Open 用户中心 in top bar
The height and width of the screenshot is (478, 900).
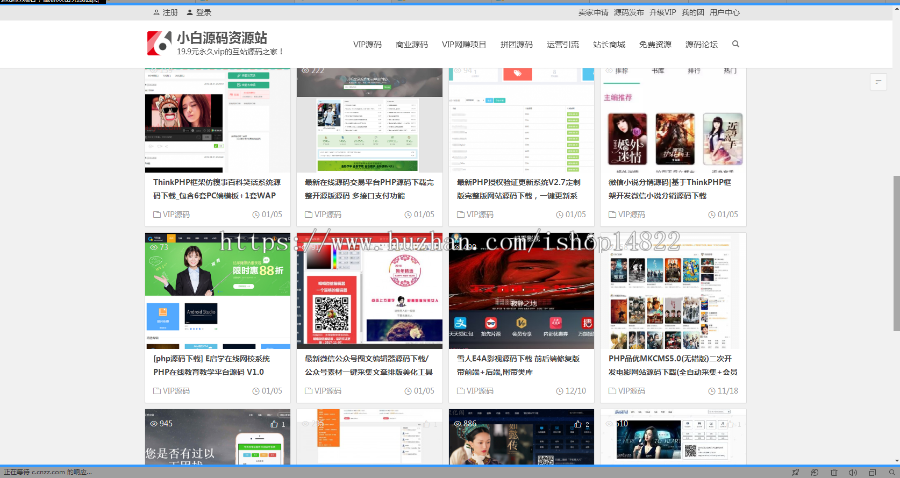[x=724, y=12]
